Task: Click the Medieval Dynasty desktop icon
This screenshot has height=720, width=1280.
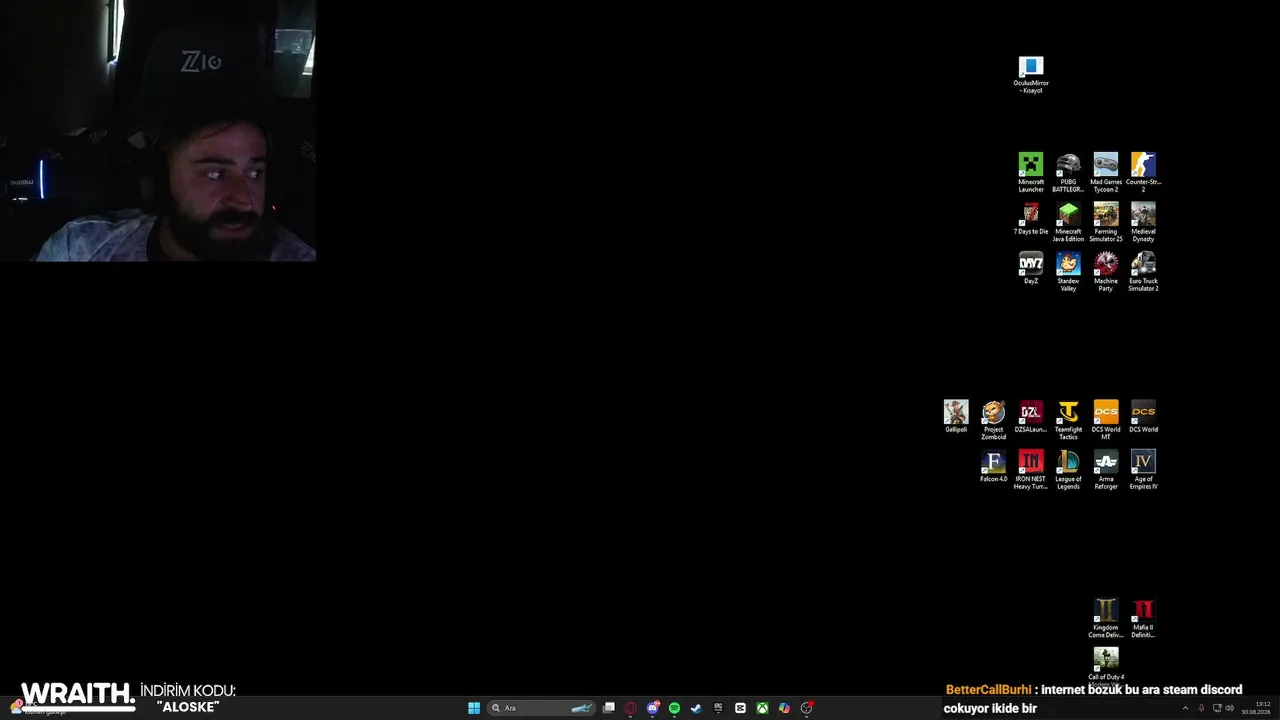Action: click(1143, 222)
